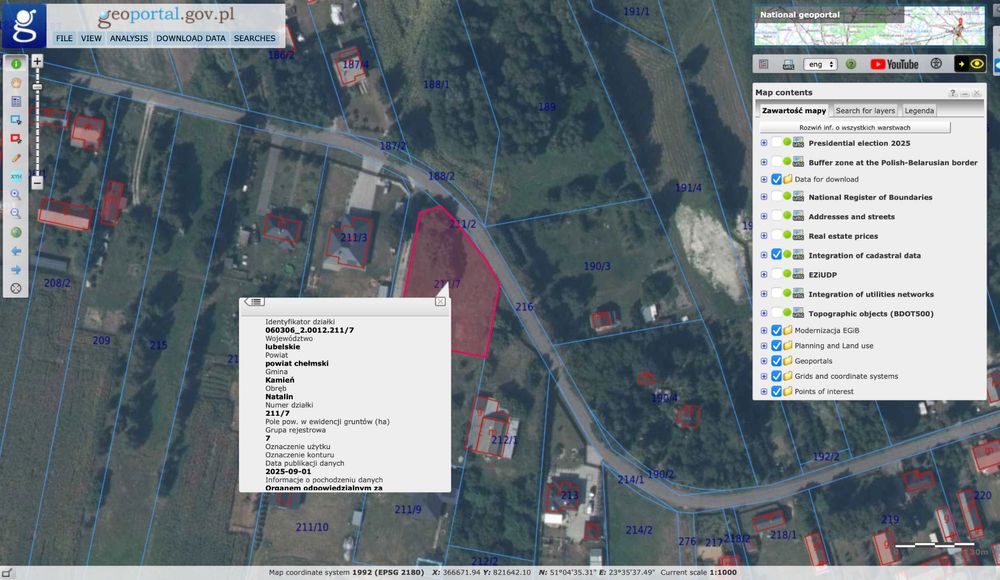The height and width of the screenshot is (580, 1000).
Task: Click the WMS service icon in top toolbar
Action: [788, 64]
